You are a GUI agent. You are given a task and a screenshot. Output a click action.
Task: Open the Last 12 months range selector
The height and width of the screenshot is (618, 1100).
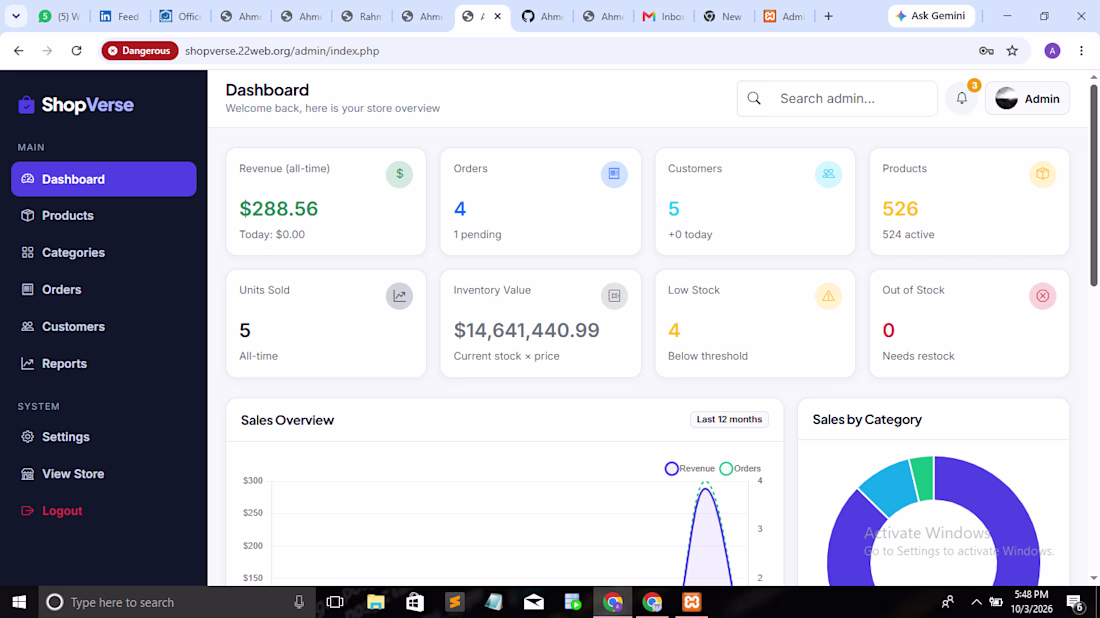tap(729, 419)
